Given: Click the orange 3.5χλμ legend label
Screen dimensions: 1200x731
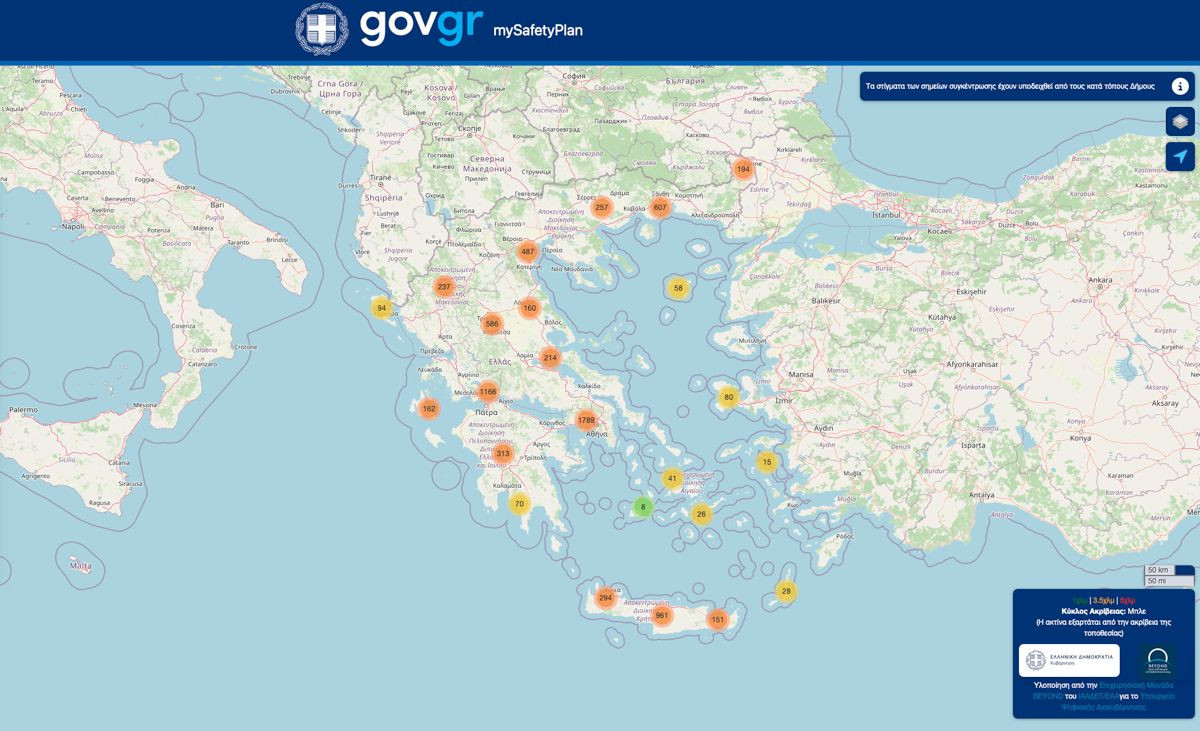Looking at the screenshot, I should [1103, 600].
